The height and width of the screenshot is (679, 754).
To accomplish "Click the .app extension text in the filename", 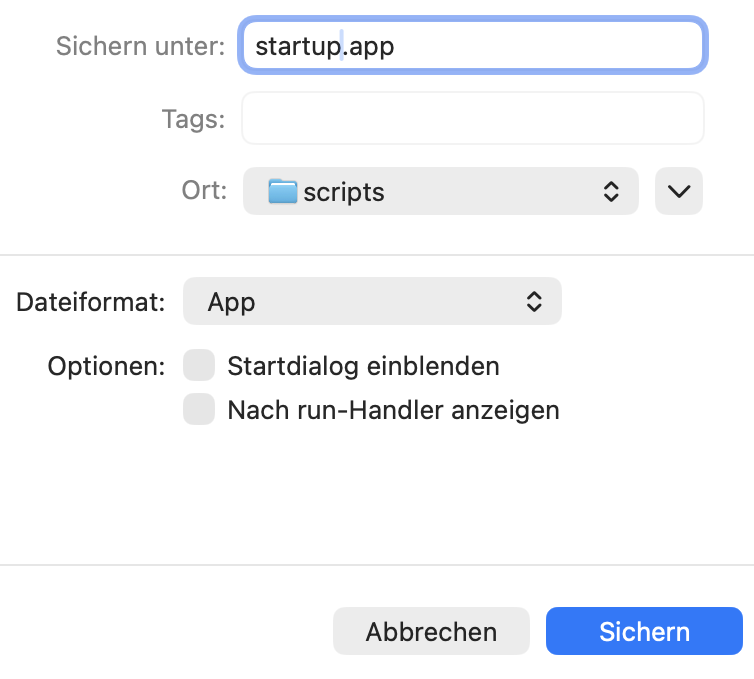I will click(x=369, y=46).
